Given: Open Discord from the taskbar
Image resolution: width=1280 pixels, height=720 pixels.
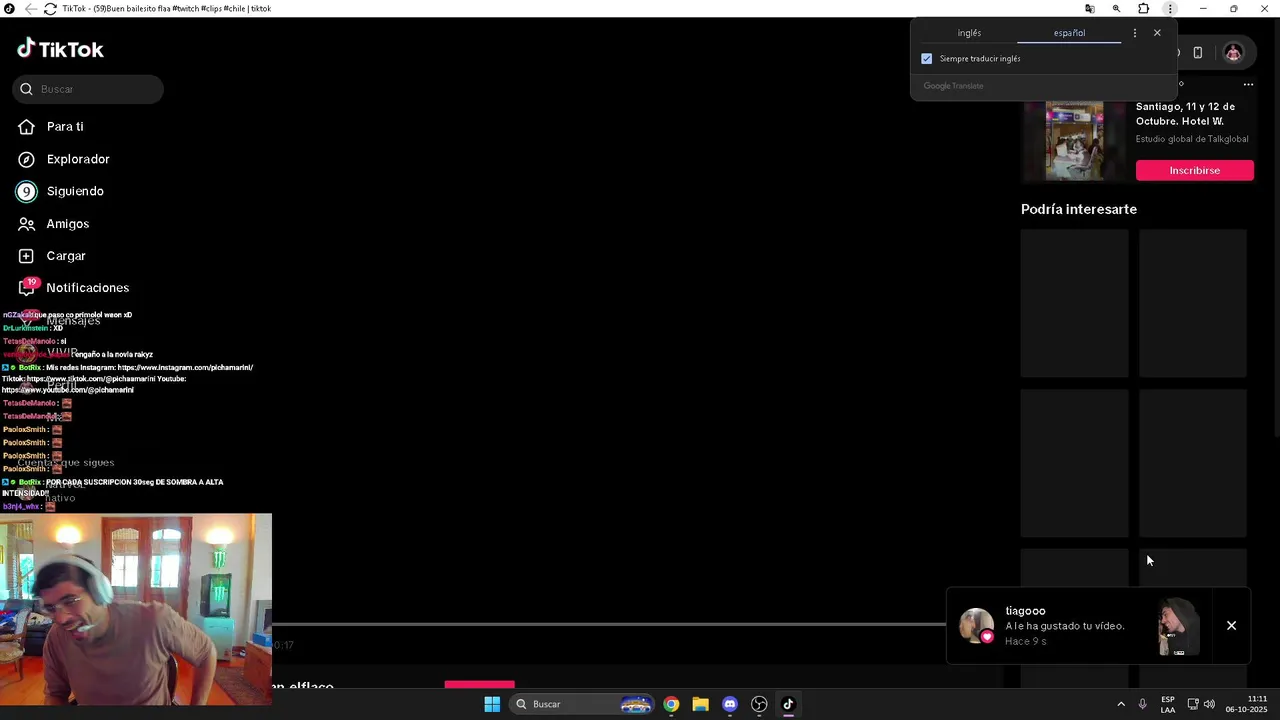Looking at the screenshot, I should tap(730, 704).
